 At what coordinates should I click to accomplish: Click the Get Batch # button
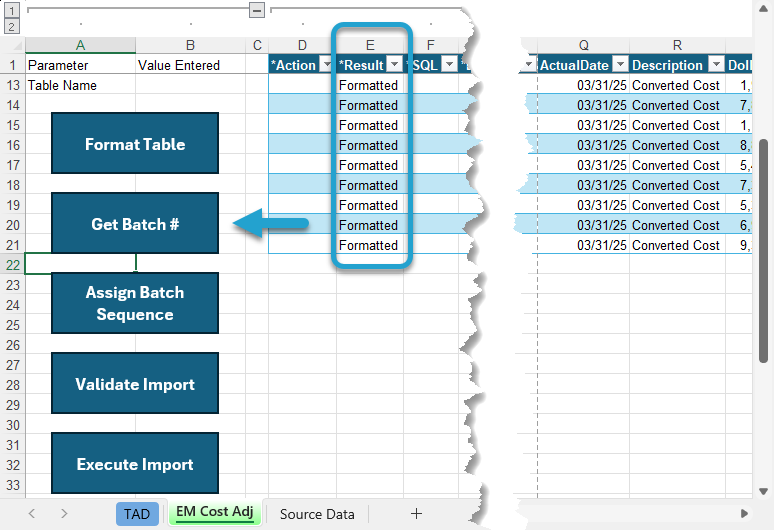tap(135, 223)
